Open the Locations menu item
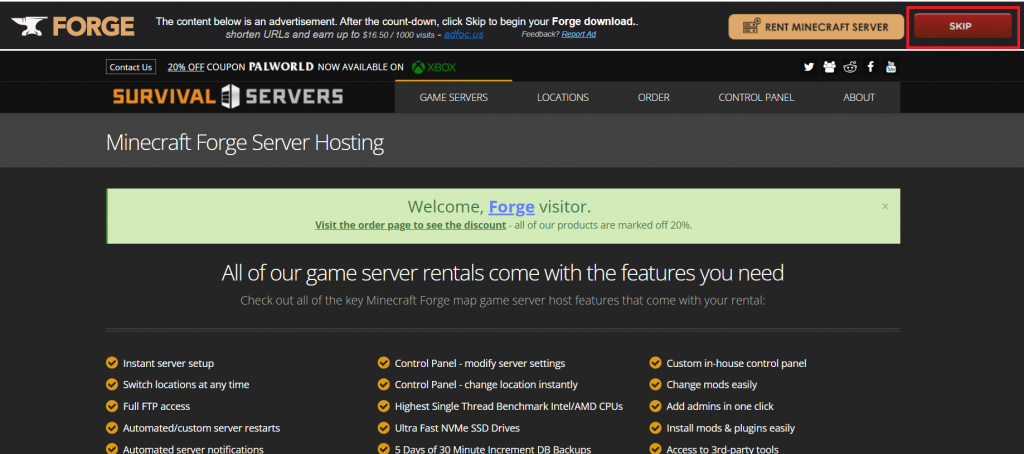This screenshot has width=1024, height=454. 562,97
